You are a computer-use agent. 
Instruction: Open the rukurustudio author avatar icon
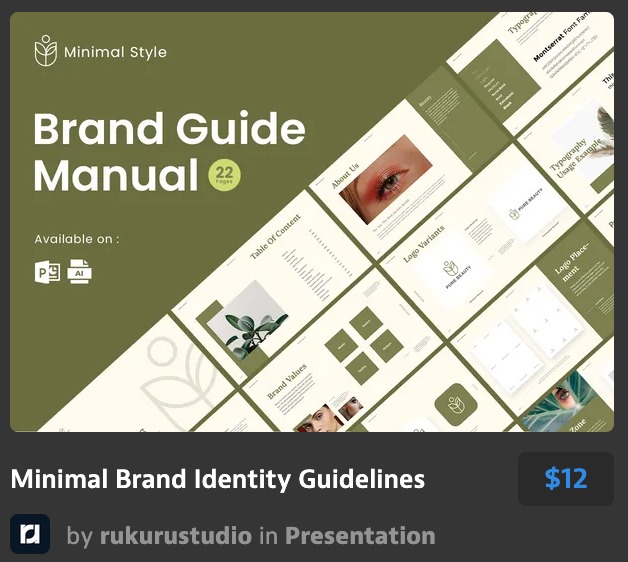click(x=30, y=535)
